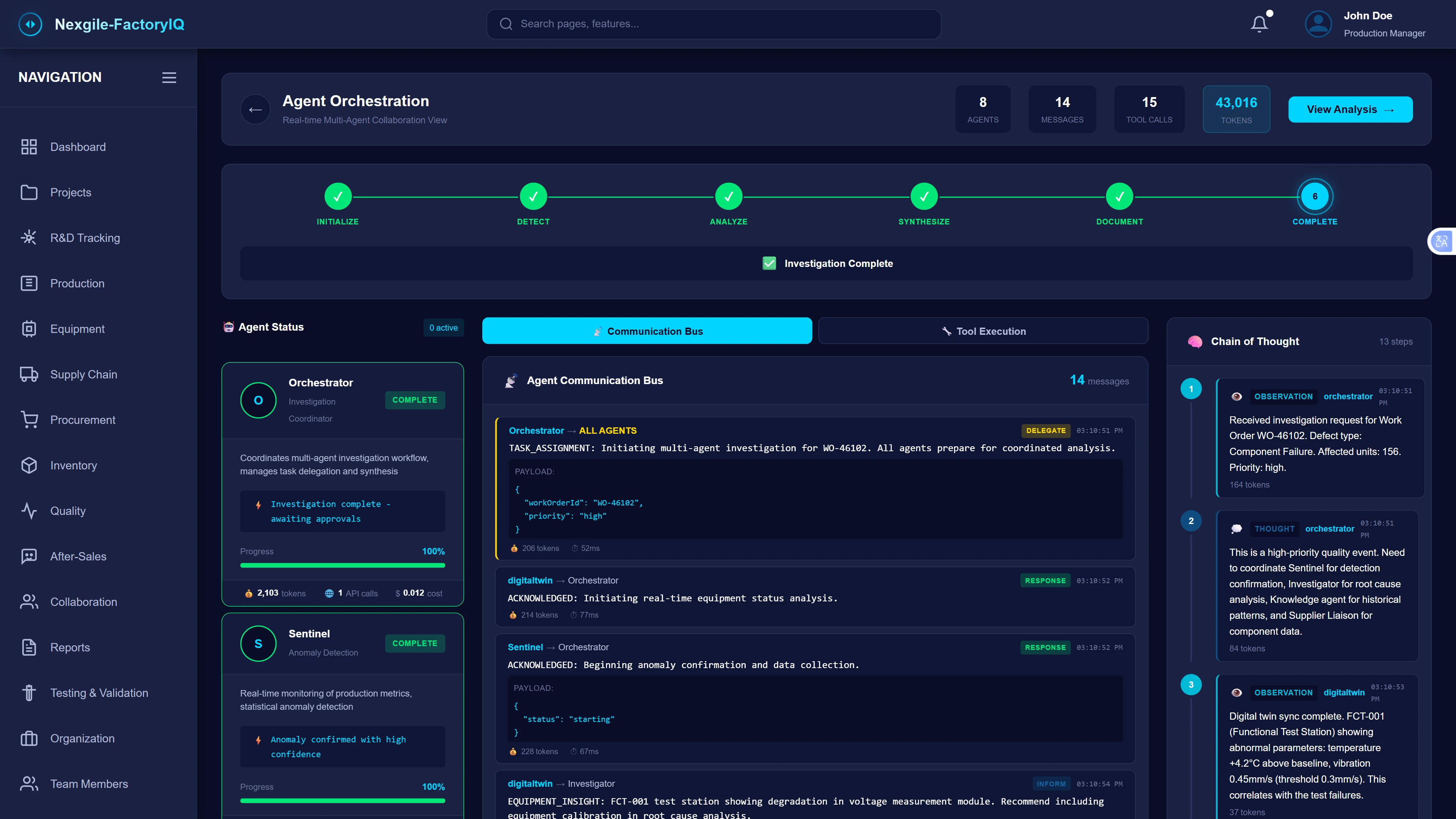Click the search pages input field
This screenshot has height=819, width=1456.
tap(714, 24)
